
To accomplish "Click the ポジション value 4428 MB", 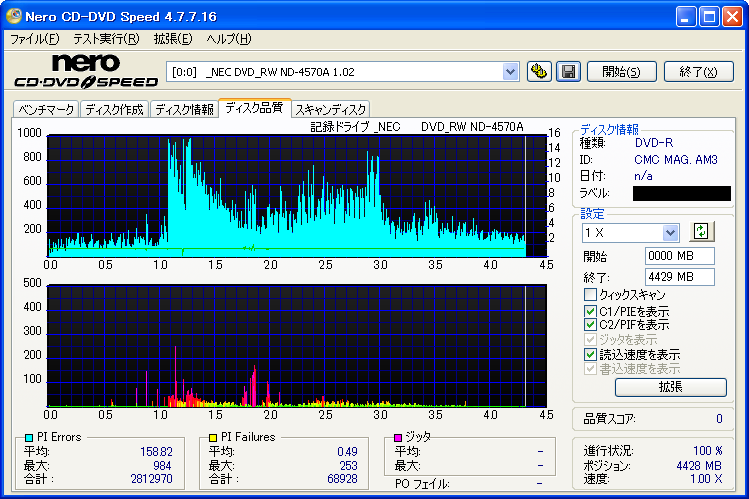I will 699,466.
